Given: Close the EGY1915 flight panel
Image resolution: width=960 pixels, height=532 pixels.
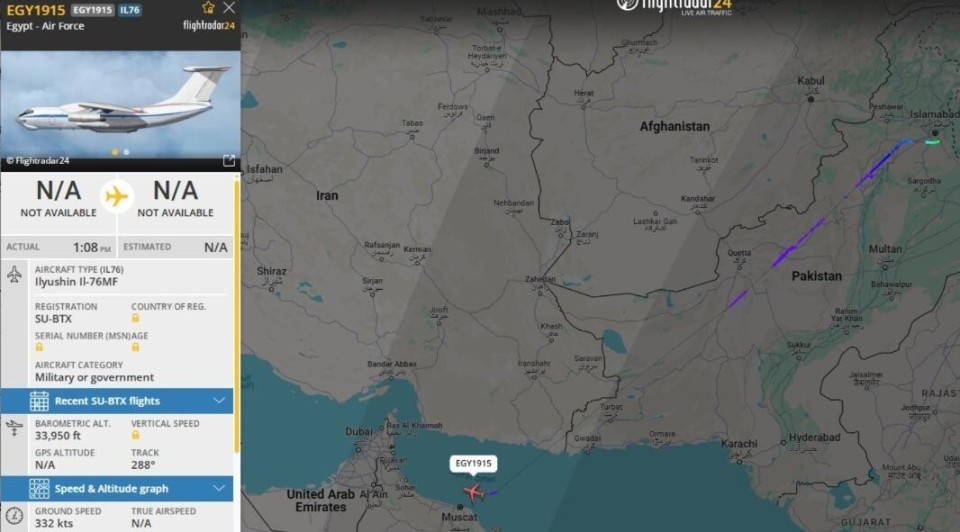Looking at the screenshot, I should click(x=229, y=7).
